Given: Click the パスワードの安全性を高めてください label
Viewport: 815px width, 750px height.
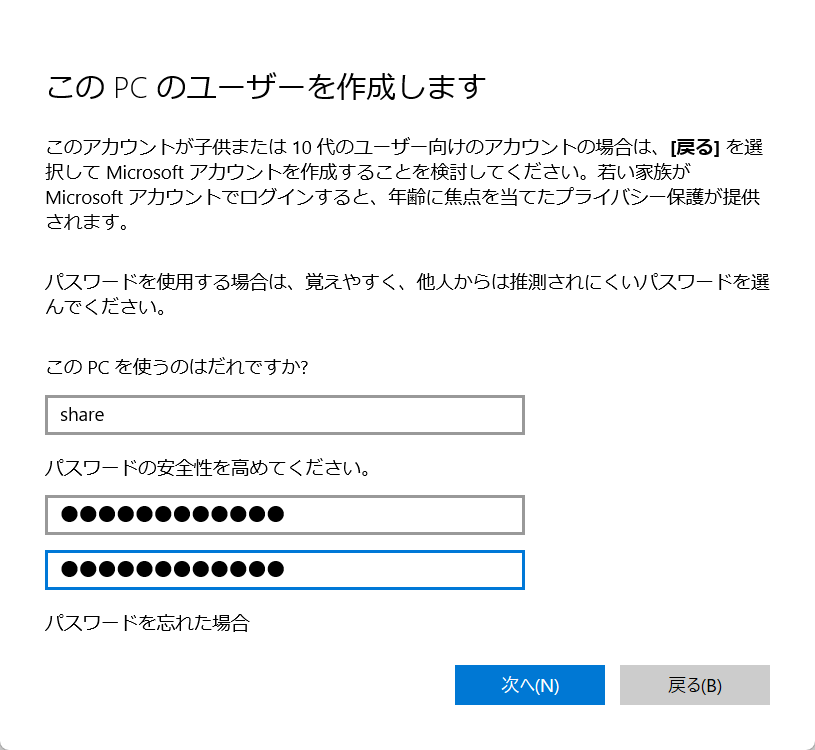Looking at the screenshot, I should coord(208,468).
